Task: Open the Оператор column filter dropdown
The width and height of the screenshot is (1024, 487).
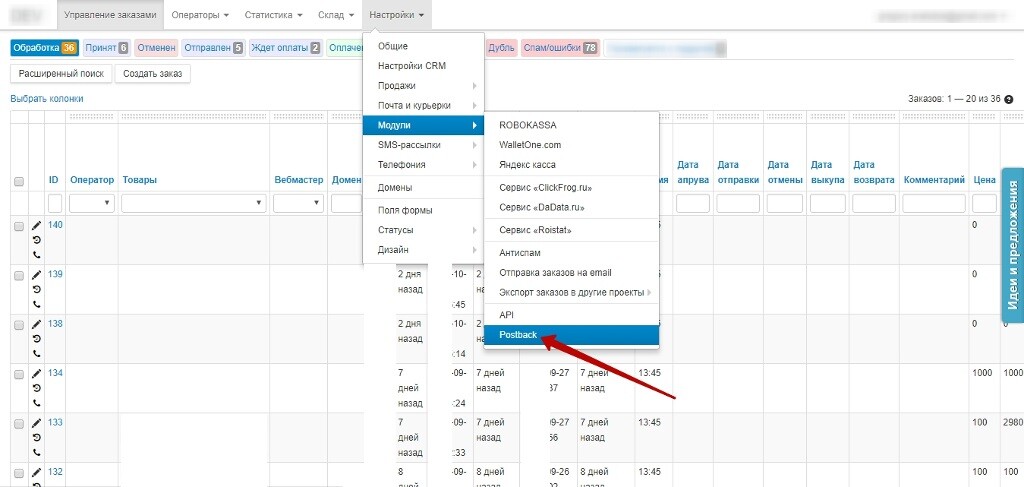Action: (93, 203)
